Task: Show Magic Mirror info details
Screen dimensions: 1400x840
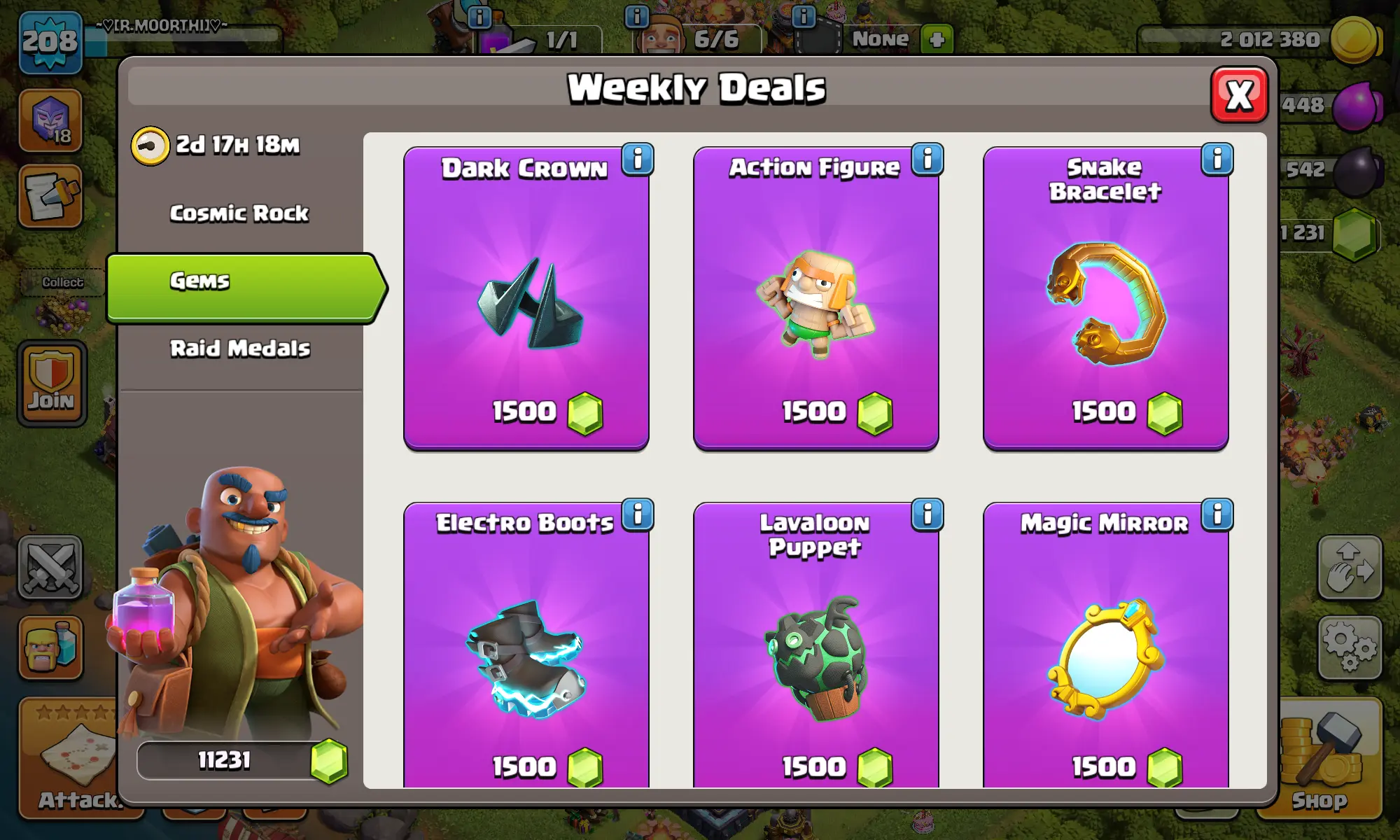Action: pos(1217,515)
